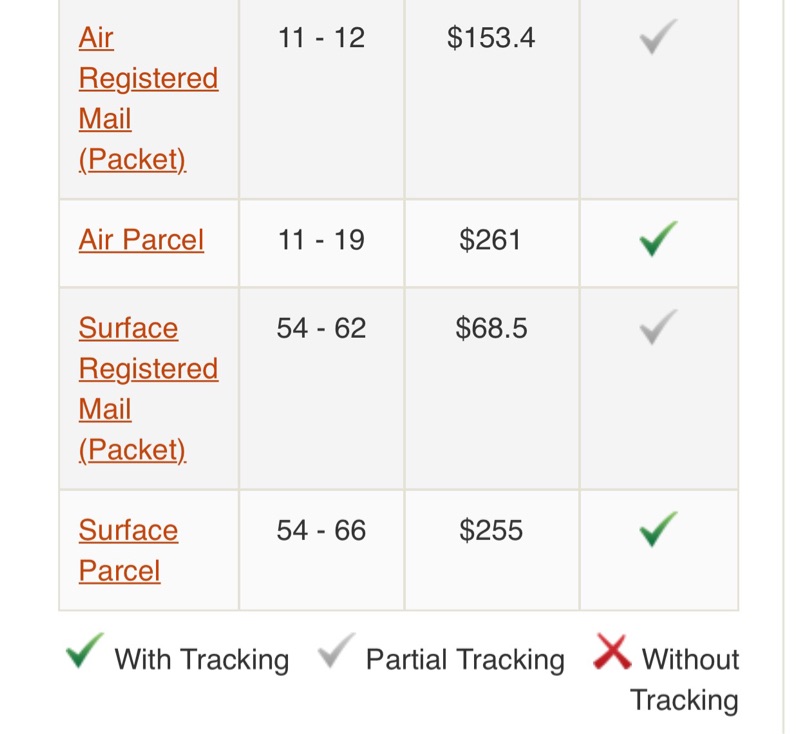Click the Partial Tracking legend label

pos(465,660)
